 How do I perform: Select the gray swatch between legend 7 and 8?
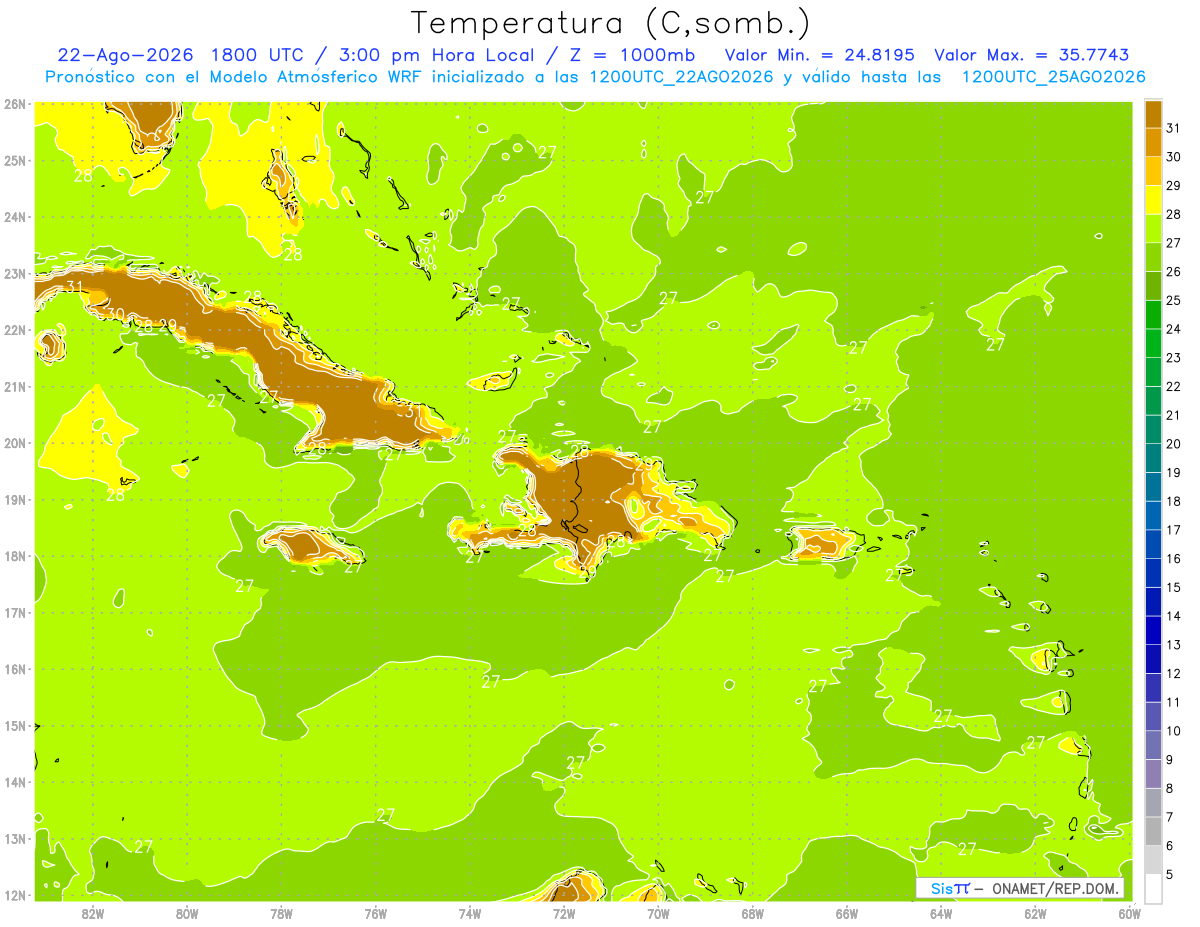(x=1153, y=802)
